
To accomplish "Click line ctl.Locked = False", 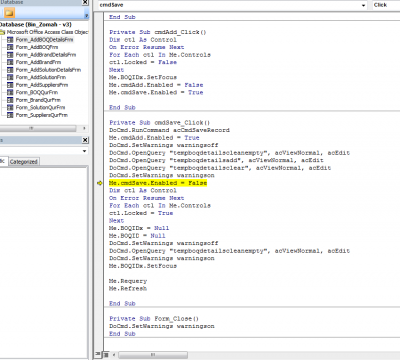I will coord(143,62).
